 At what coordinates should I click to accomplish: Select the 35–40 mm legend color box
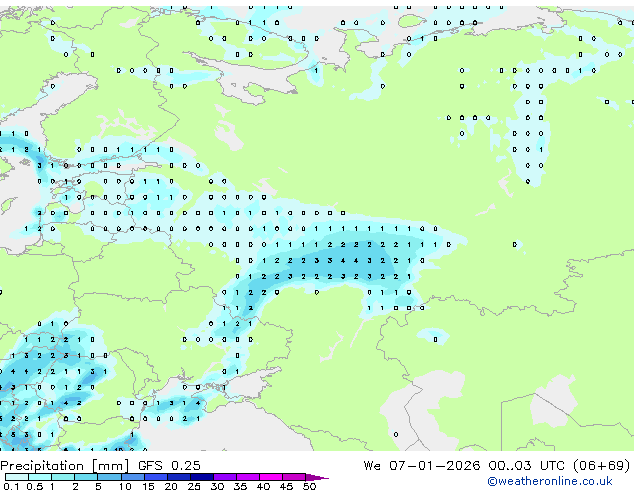click(x=248, y=477)
